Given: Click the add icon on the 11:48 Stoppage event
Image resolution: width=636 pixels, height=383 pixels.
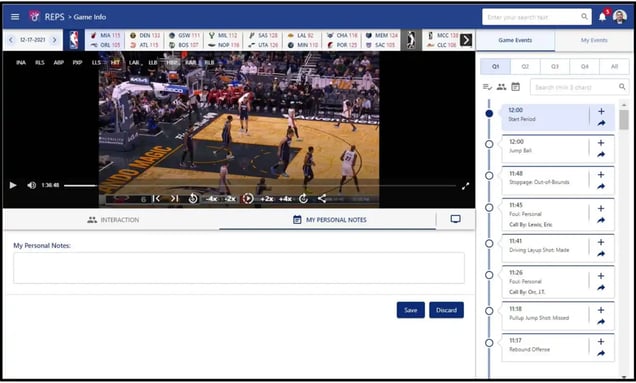Looking at the screenshot, I should [x=601, y=175].
